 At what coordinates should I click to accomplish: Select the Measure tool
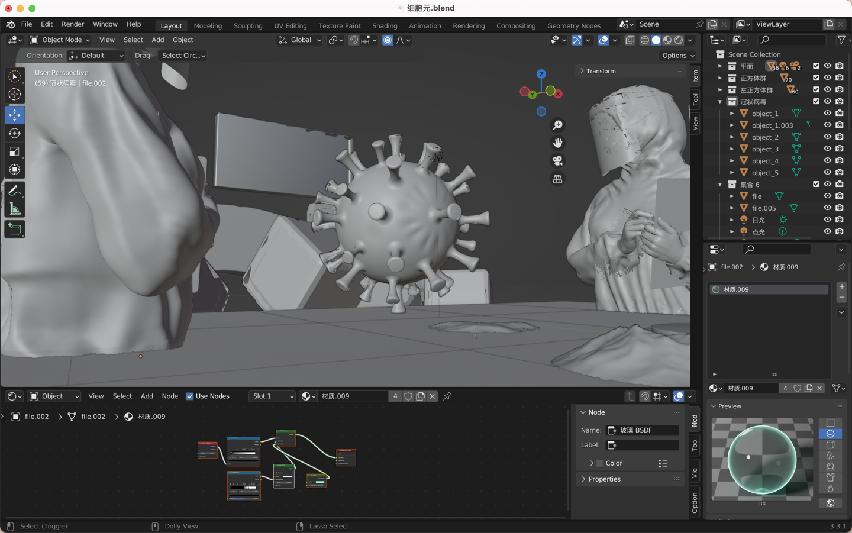15,209
